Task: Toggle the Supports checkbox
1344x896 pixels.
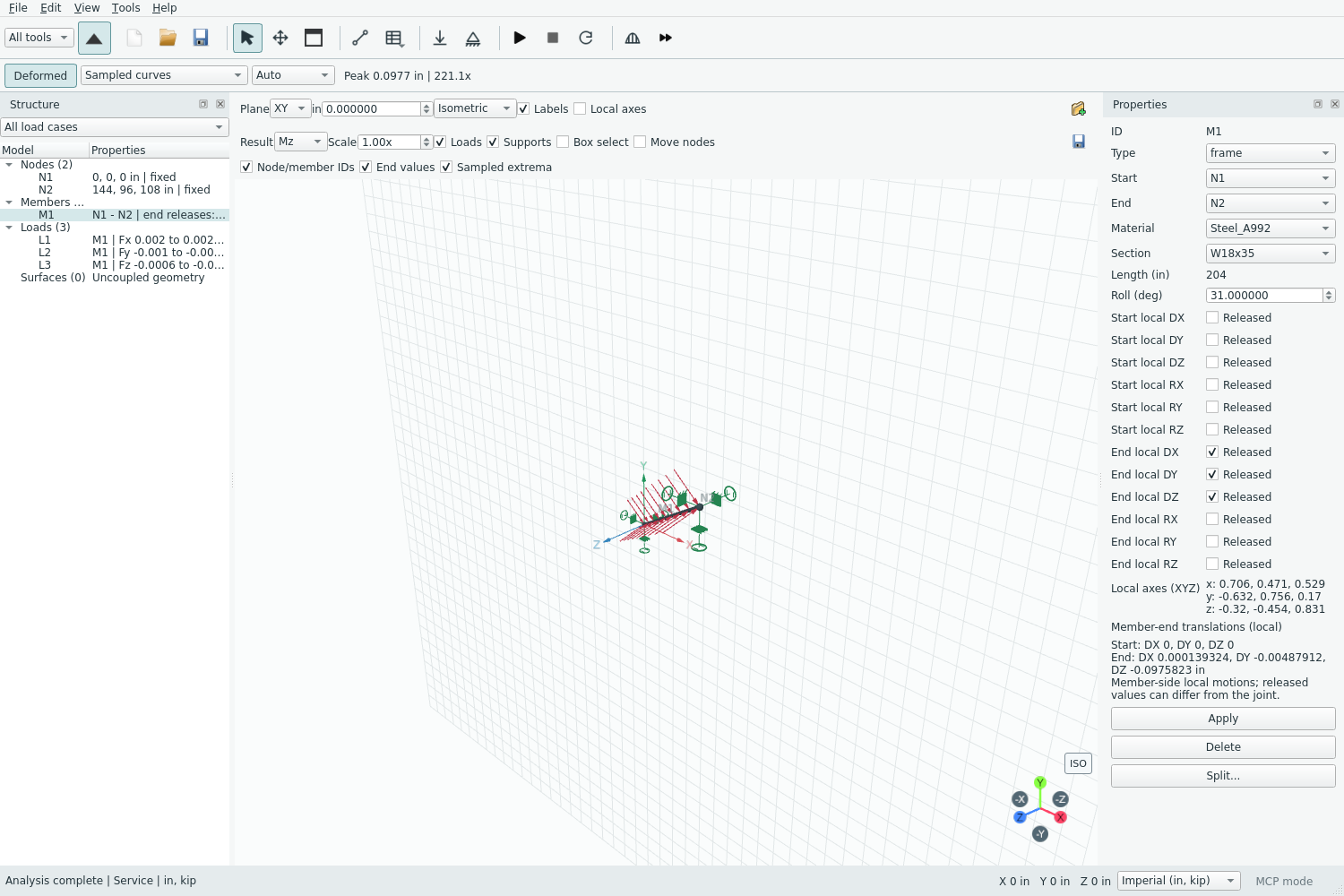Action: point(493,142)
